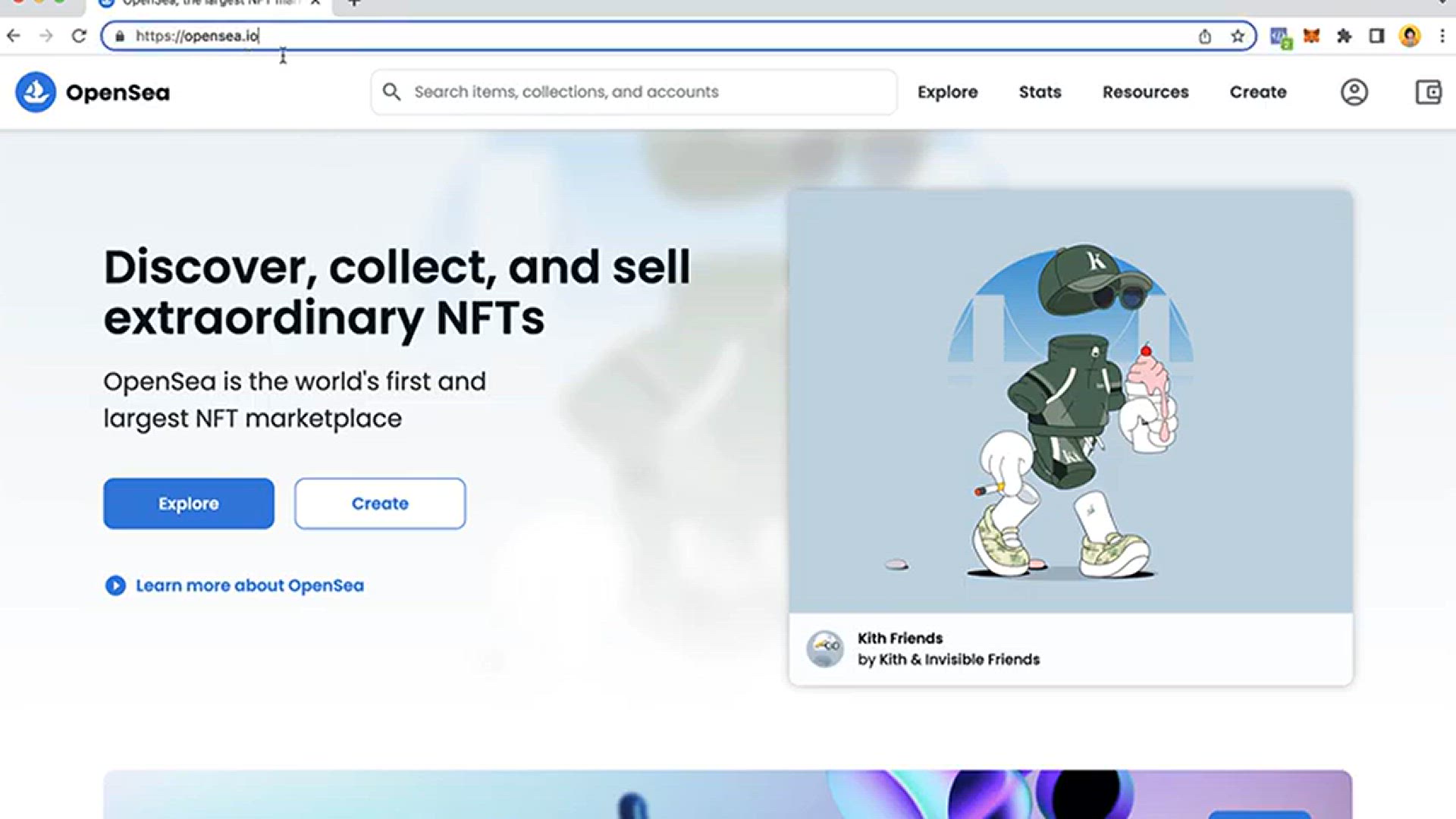Click the OpenSea ship logo icon
The image size is (1456, 819).
[x=36, y=92]
